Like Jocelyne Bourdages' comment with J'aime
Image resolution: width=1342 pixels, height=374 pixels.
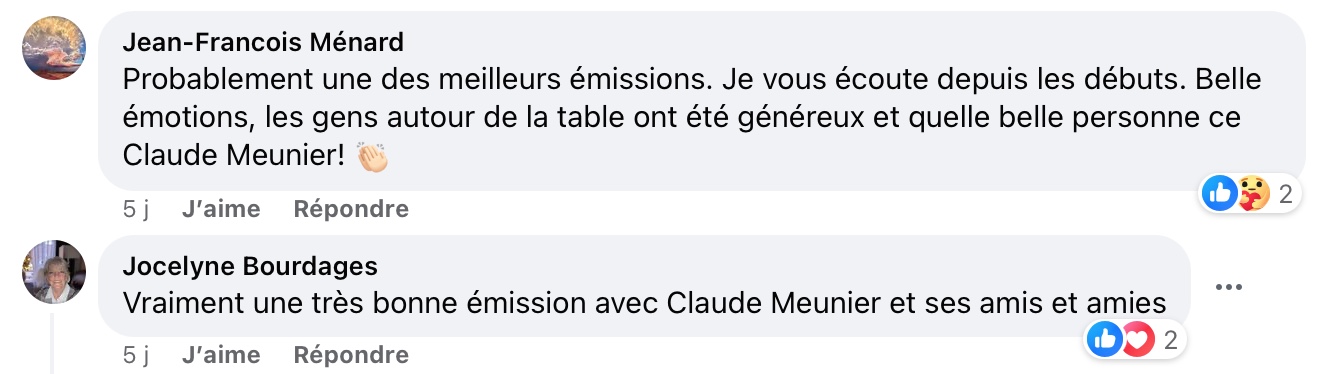click(221, 355)
